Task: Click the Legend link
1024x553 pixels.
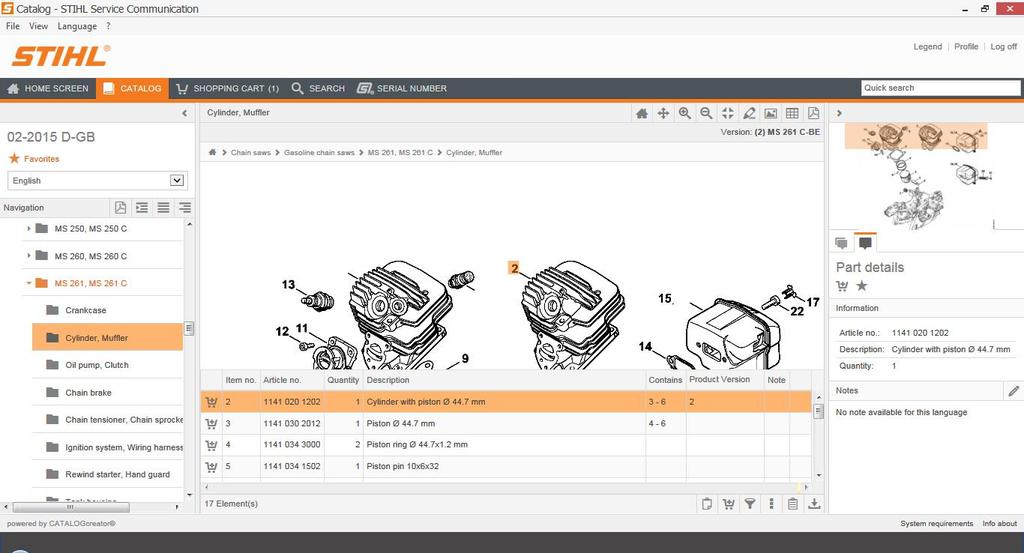Action: coord(927,46)
